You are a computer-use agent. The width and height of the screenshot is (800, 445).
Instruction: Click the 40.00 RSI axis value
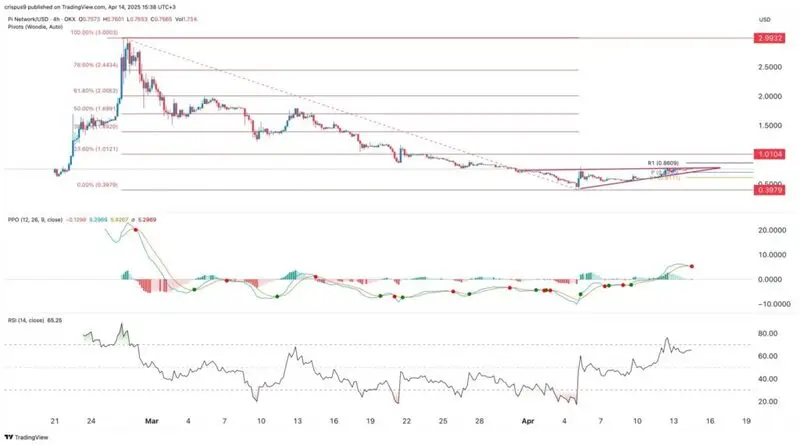point(768,379)
